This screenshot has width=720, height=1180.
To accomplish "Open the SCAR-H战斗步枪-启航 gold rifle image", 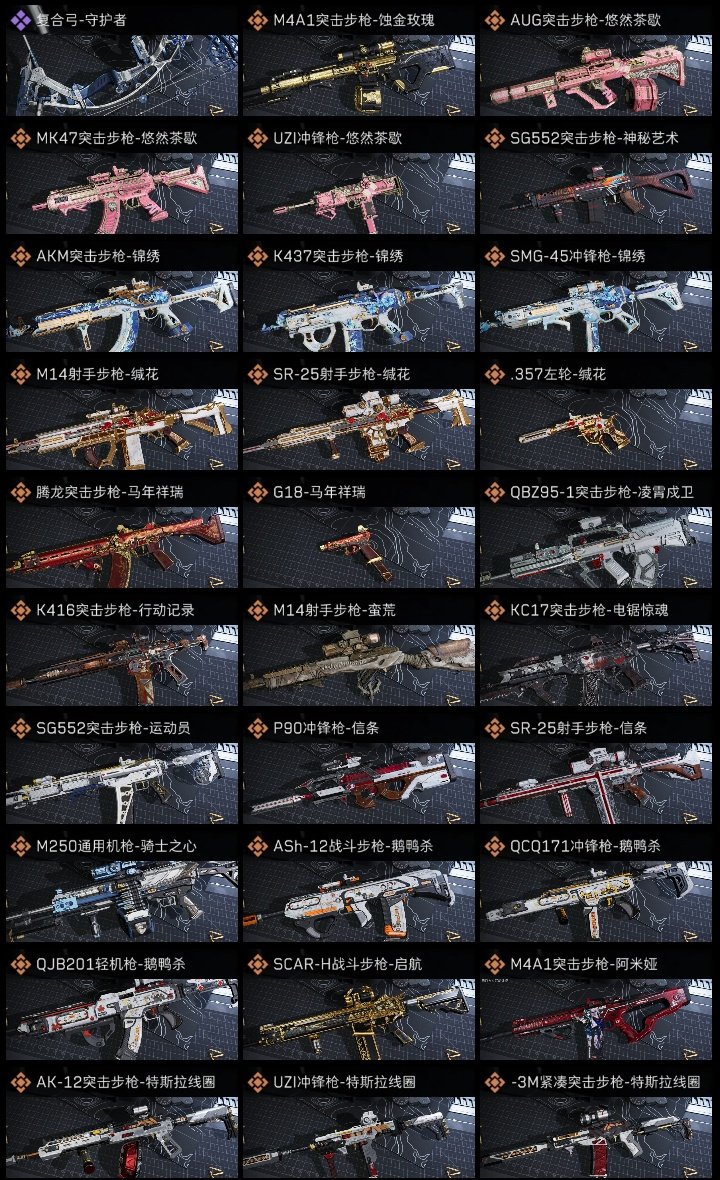I will coord(359,1020).
